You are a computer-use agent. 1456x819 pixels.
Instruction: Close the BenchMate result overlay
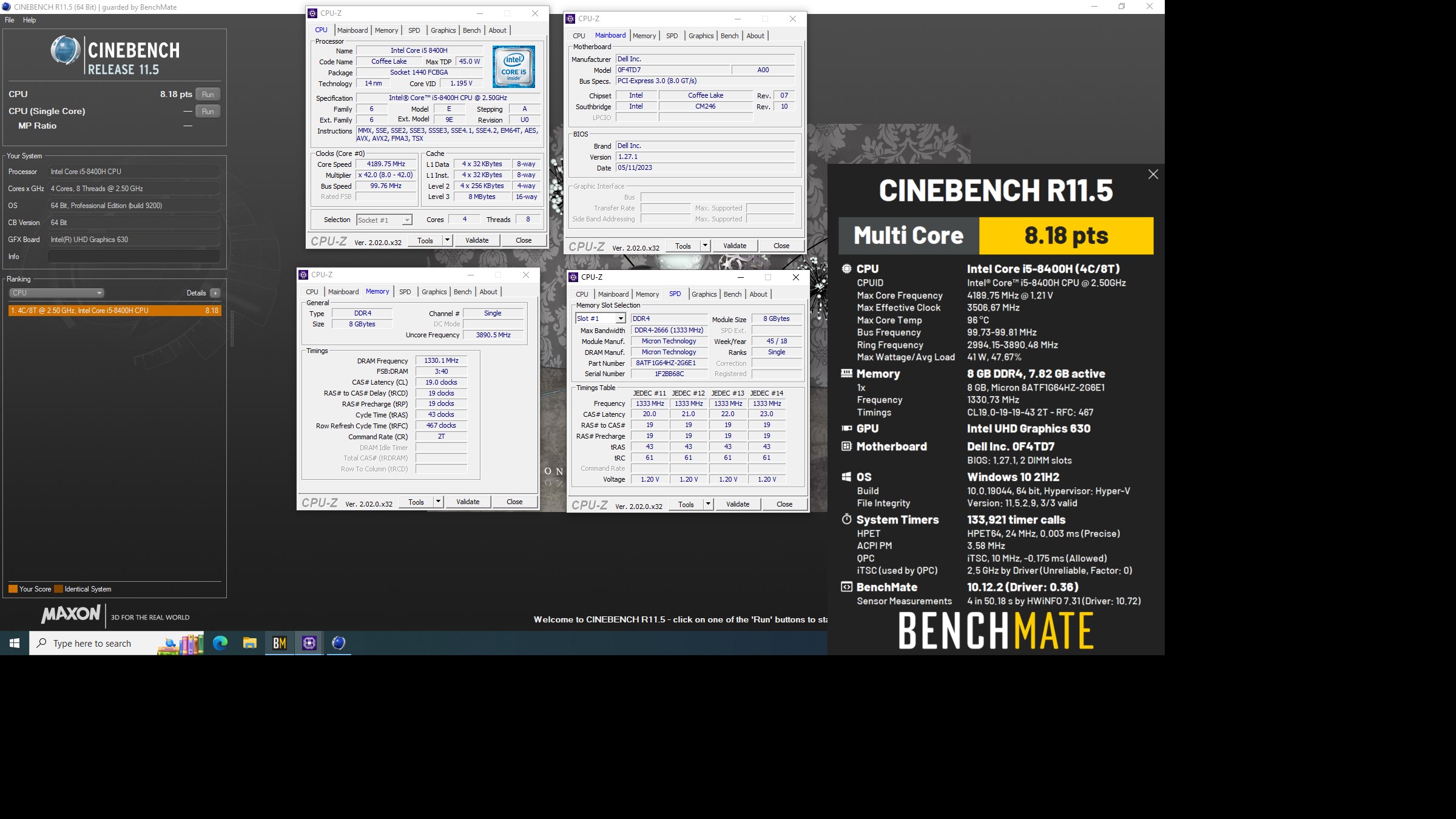pyautogui.click(x=1153, y=175)
